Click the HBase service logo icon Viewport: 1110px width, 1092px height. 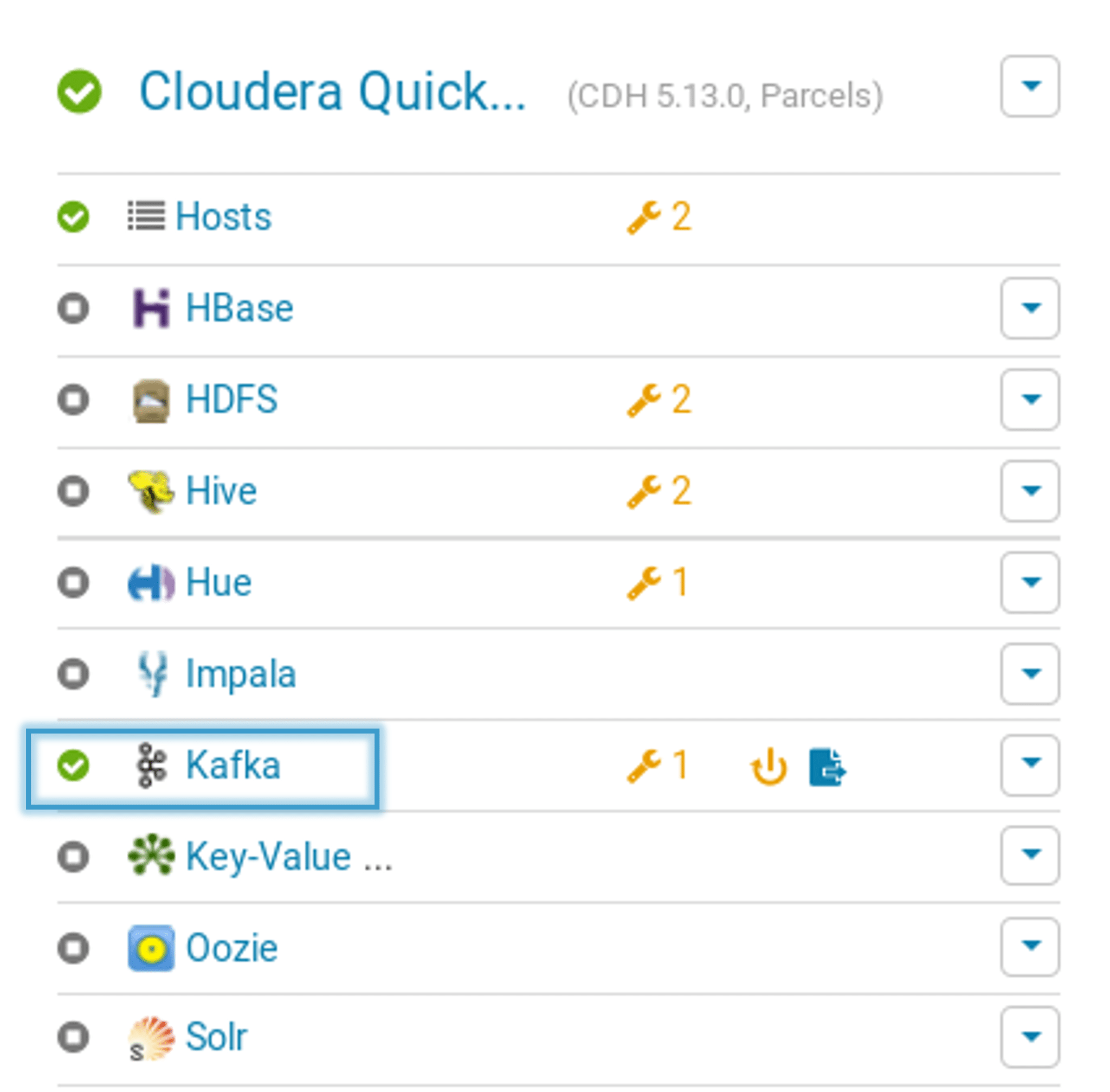click(x=151, y=308)
